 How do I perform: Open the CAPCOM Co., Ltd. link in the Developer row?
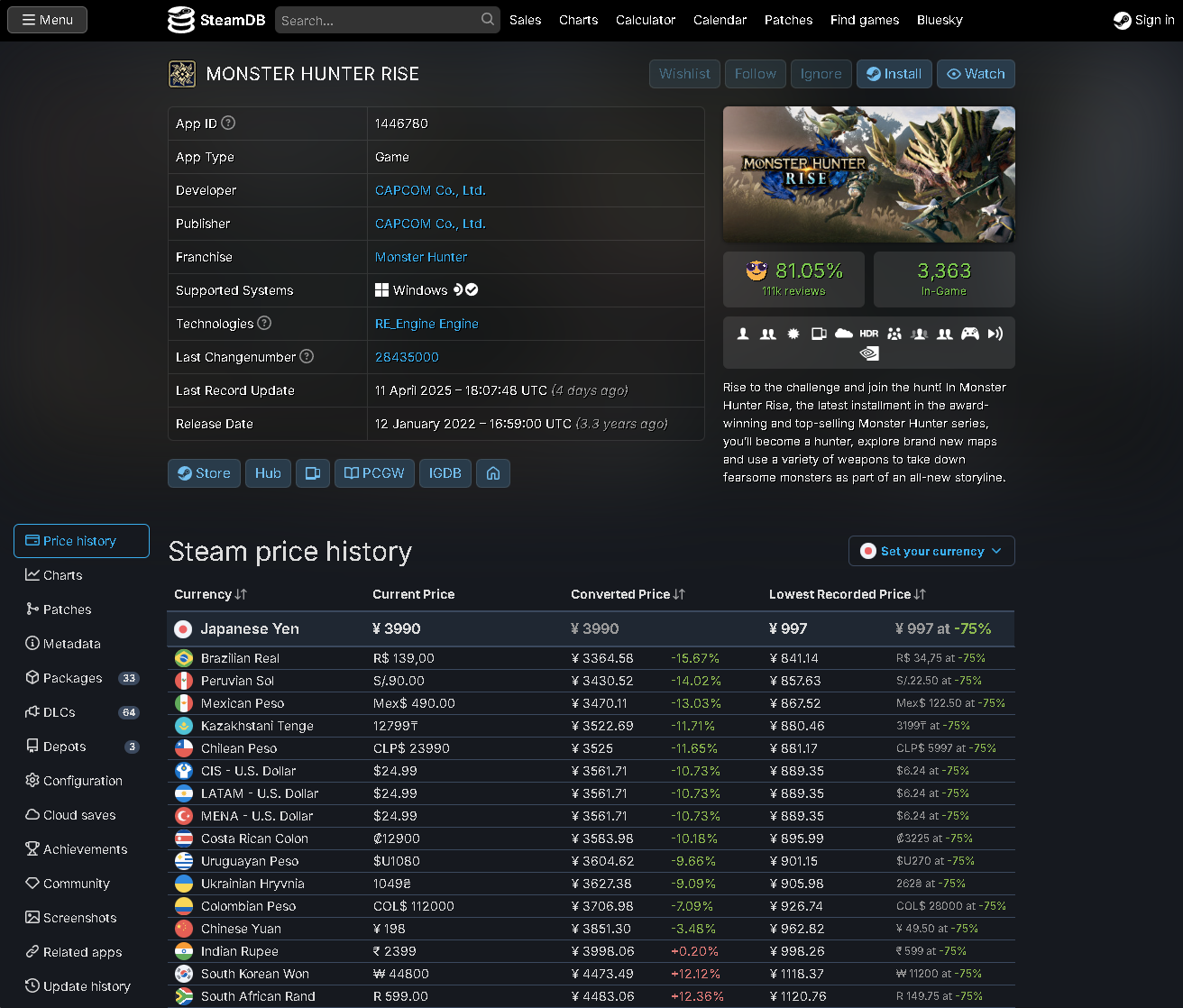tap(430, 190)
